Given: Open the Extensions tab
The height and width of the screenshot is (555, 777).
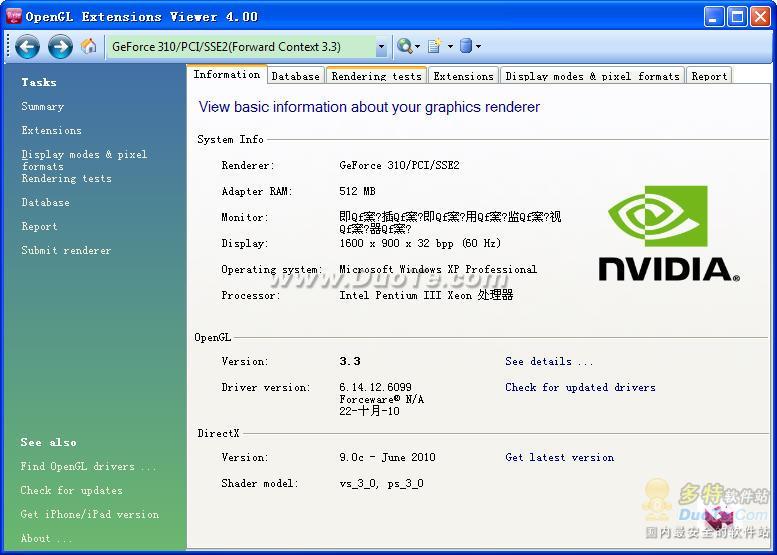Looking at the screenshot, I should coord(463,76).
